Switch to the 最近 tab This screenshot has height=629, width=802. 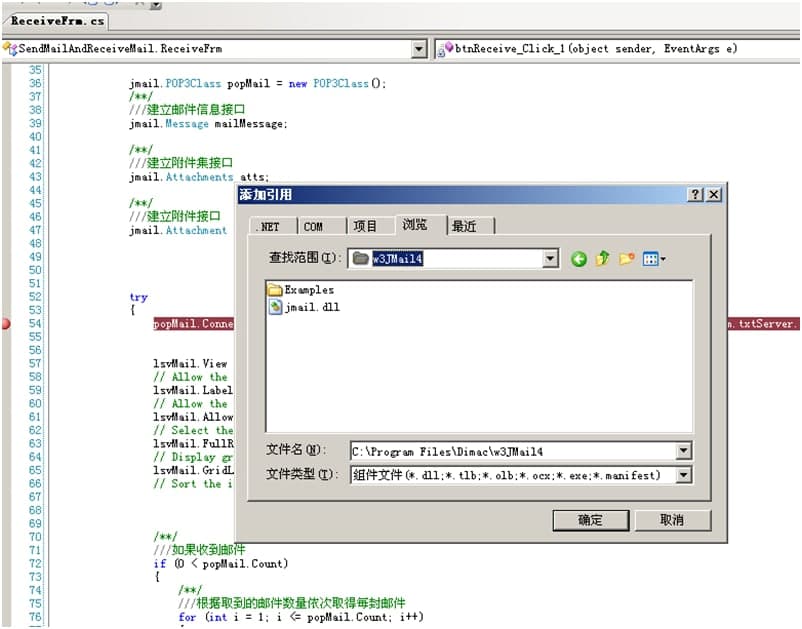(471, 226)
